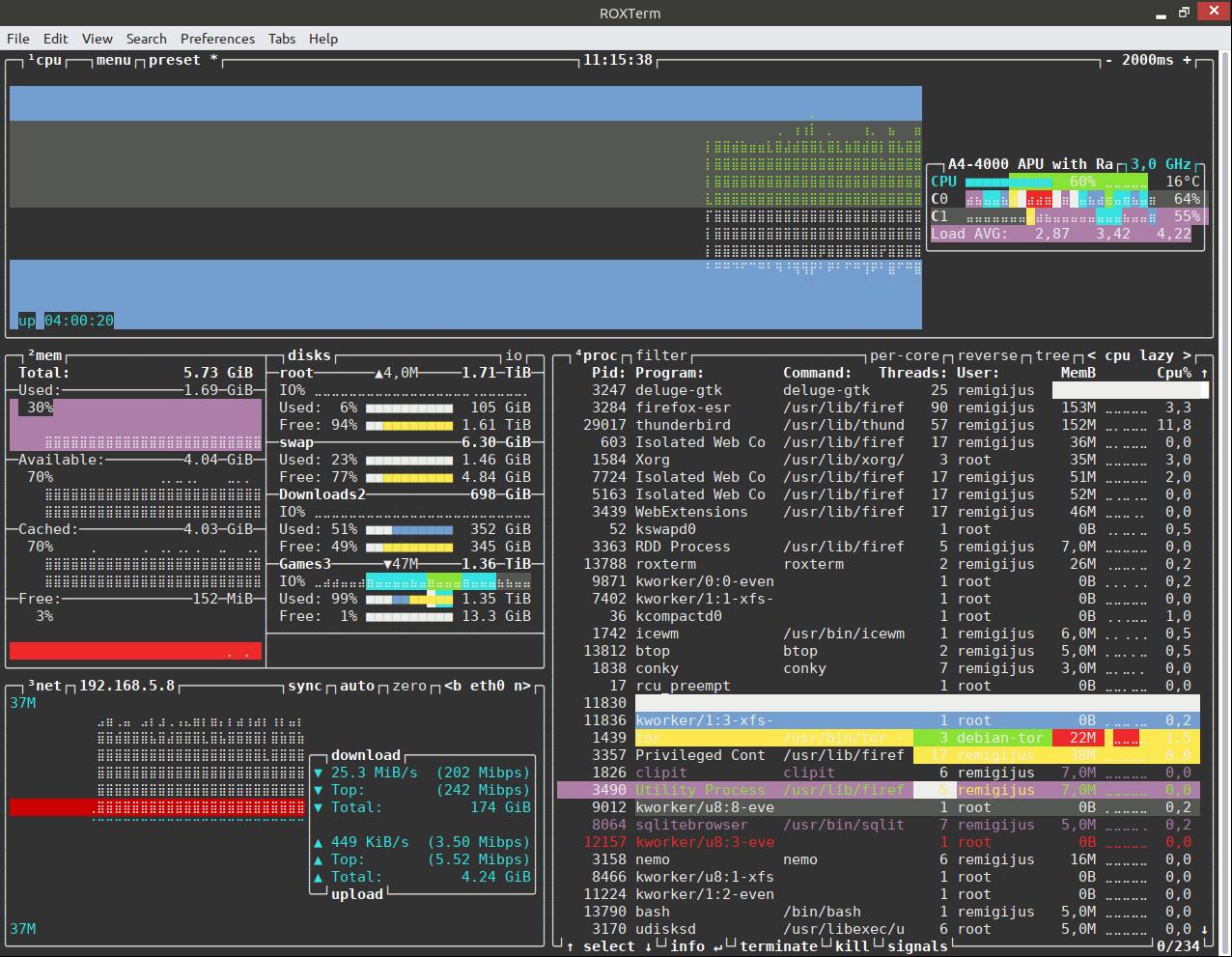Open the Search menu
This screenshot has height=957, width=1232.
[x=146, y=39]
